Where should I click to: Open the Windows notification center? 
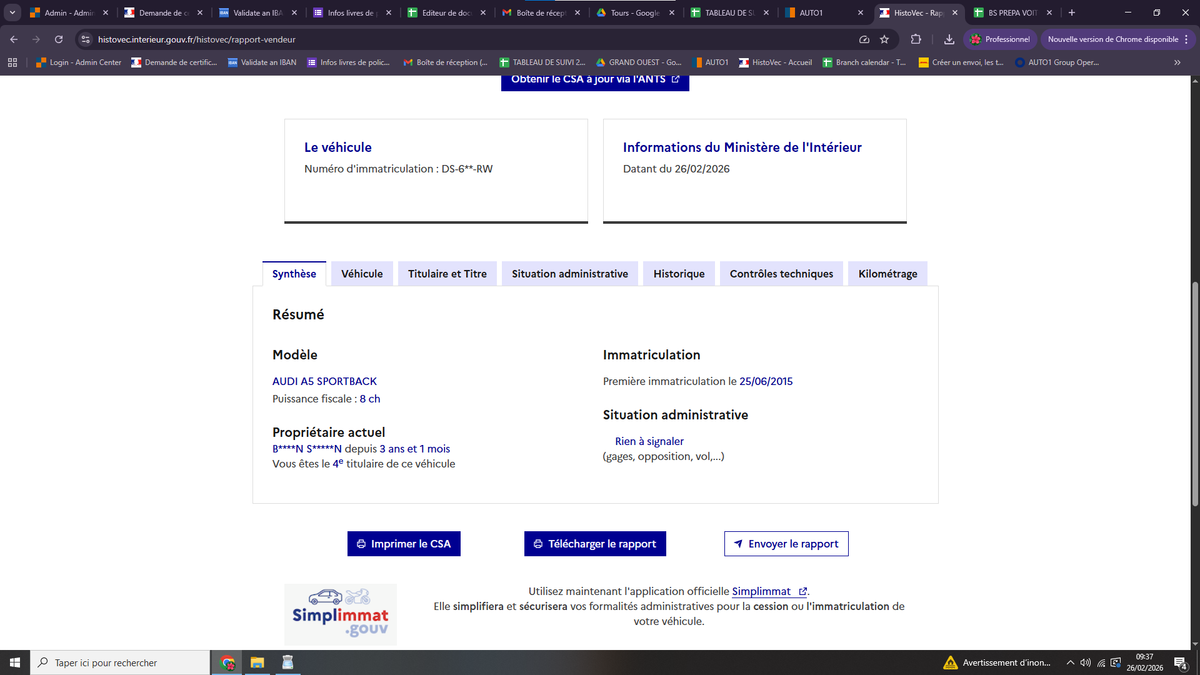(1181, 662)
